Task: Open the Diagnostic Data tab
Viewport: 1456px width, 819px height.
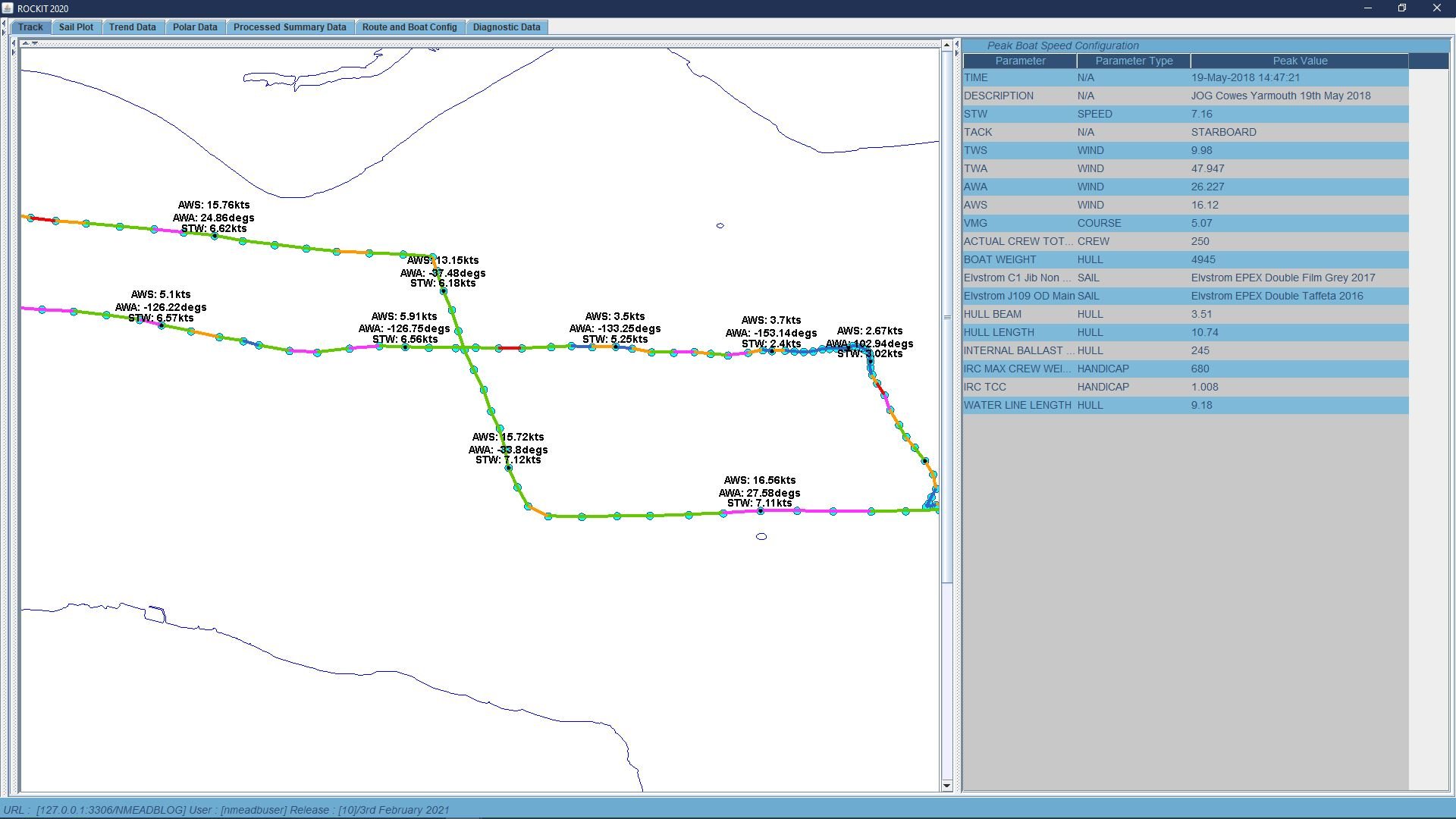Action: click(507, 27)
